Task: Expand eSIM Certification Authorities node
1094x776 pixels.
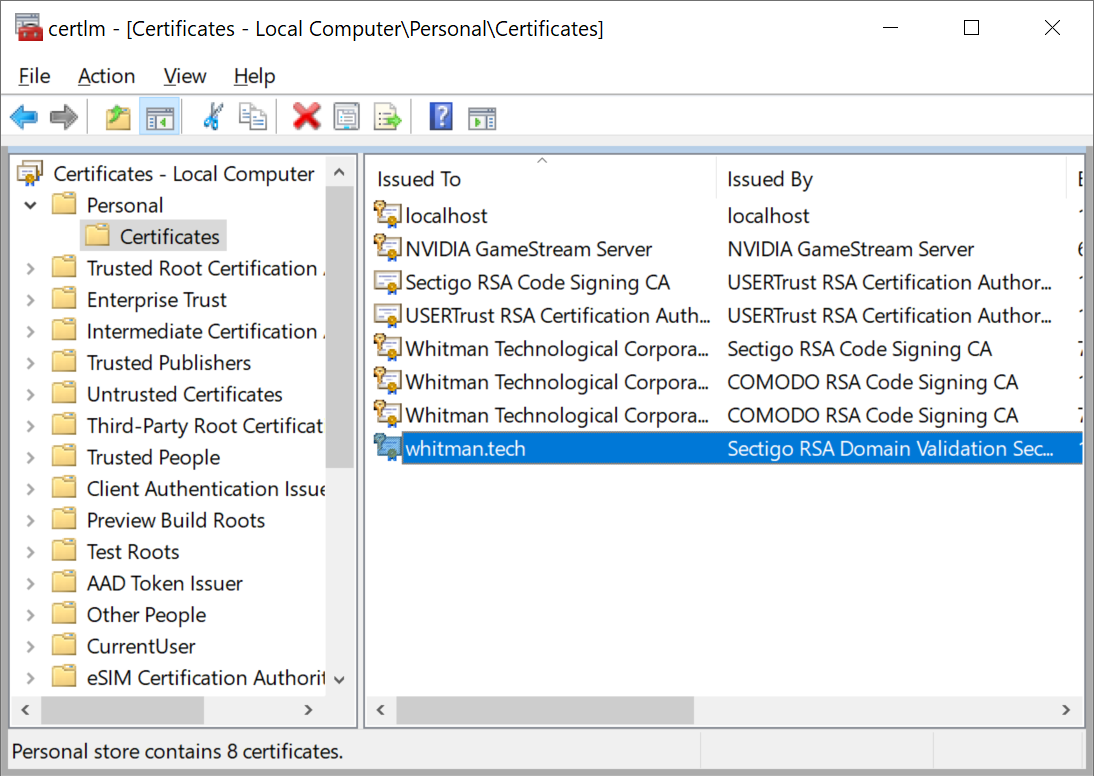Action: pyautogui.click(x=31, y=678)
